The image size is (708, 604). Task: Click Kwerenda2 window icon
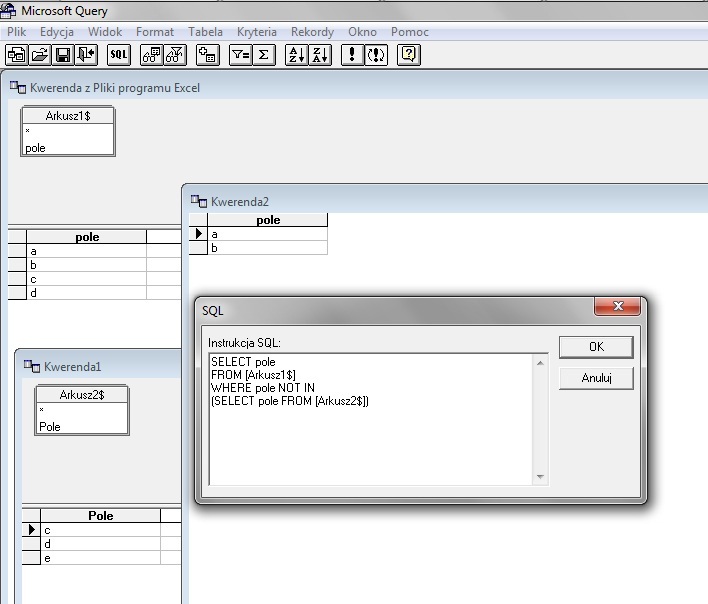tap(199, 201)
